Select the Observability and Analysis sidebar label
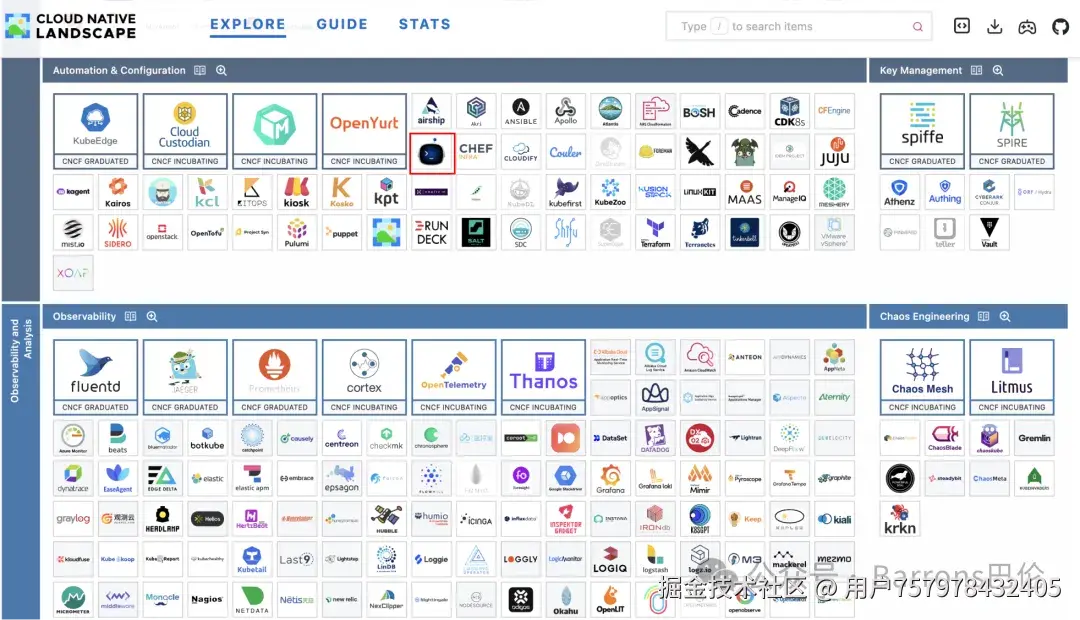This screenshot has height=620, width=1080. pyautogui.click(x=21, y=360)
